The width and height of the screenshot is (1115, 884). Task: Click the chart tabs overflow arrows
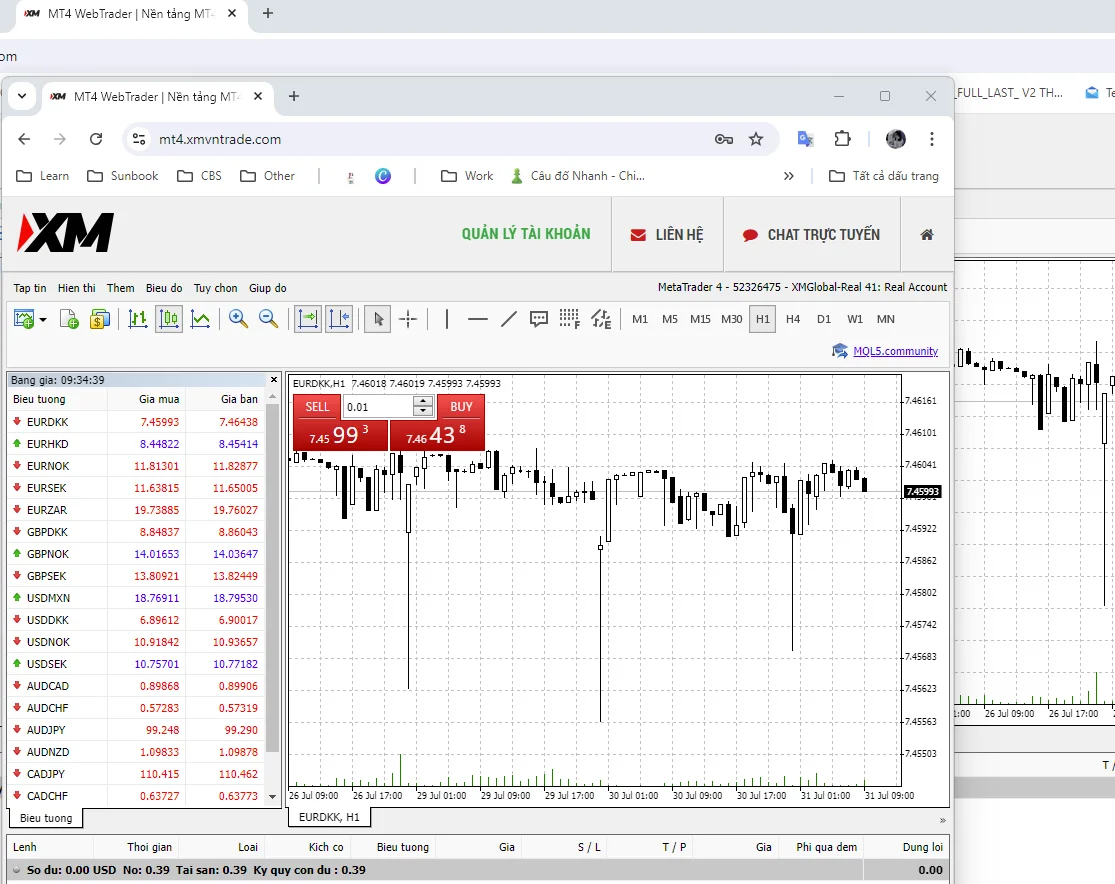[942, 820]
